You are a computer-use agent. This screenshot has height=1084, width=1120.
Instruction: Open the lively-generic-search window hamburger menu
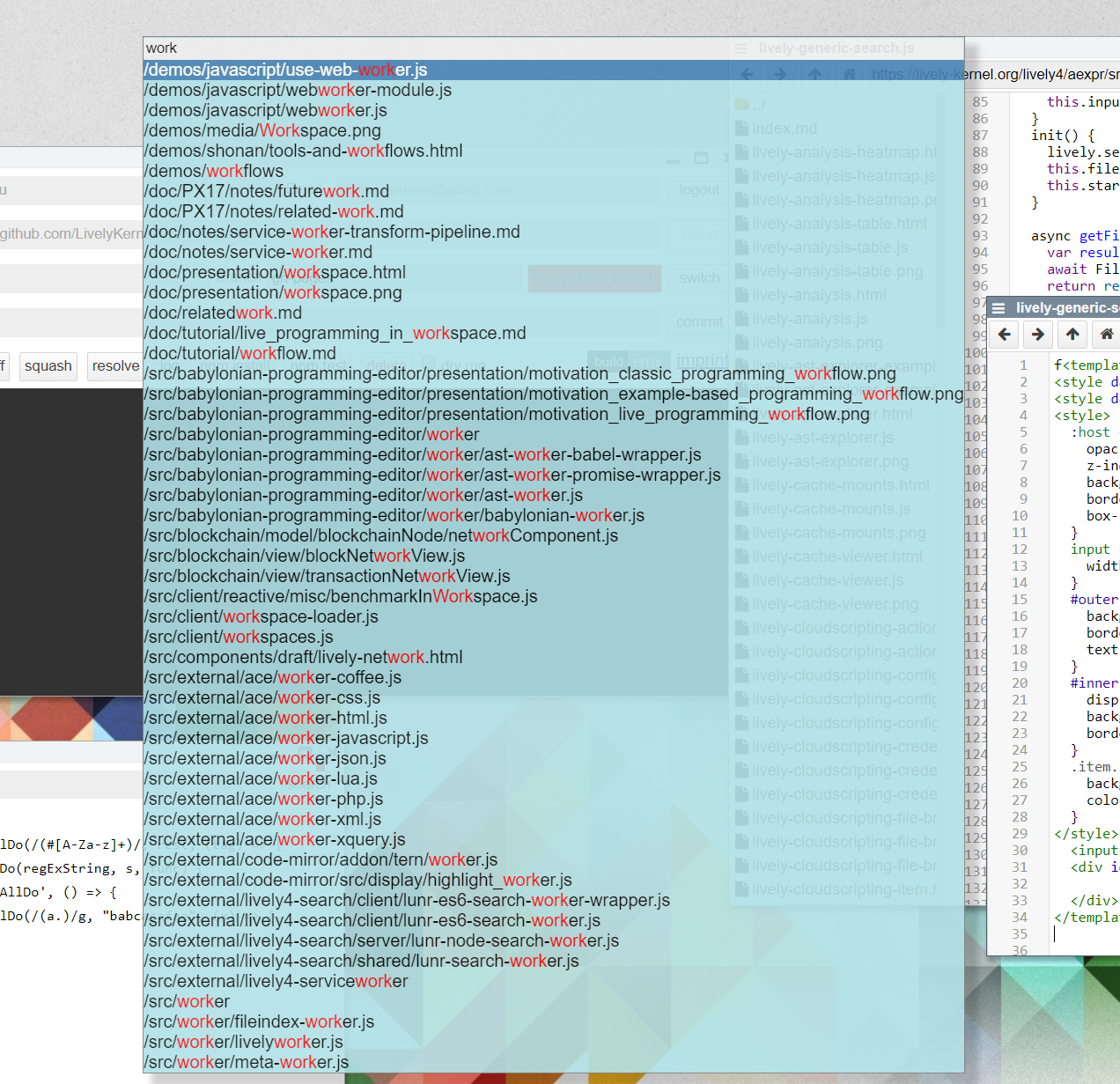pos(998,308)
